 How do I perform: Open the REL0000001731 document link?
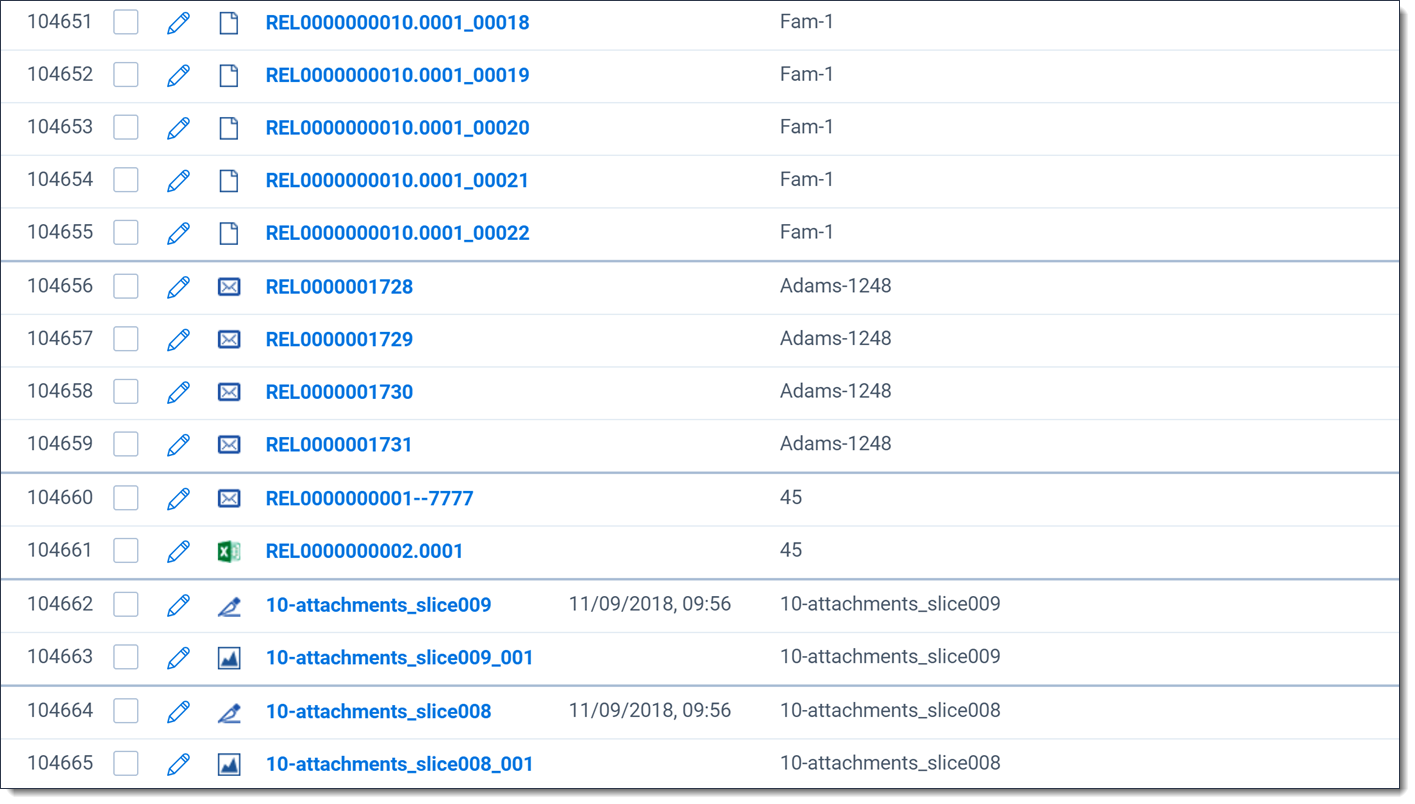(339, 445)
